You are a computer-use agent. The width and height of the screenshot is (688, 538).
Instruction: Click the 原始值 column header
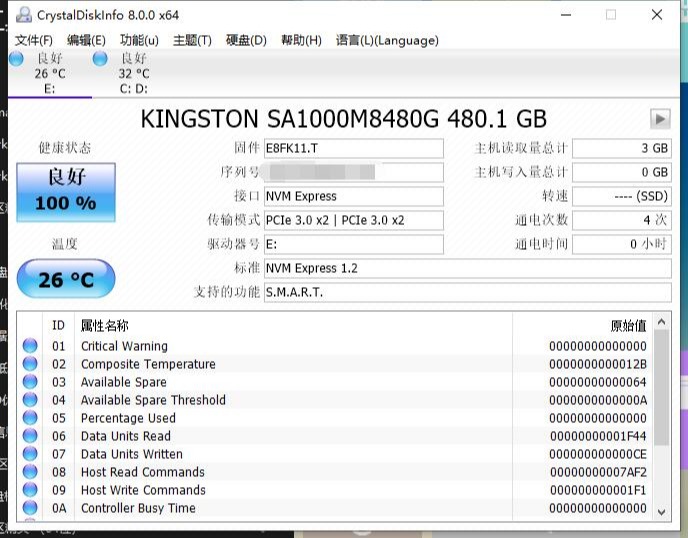(628, 326)
